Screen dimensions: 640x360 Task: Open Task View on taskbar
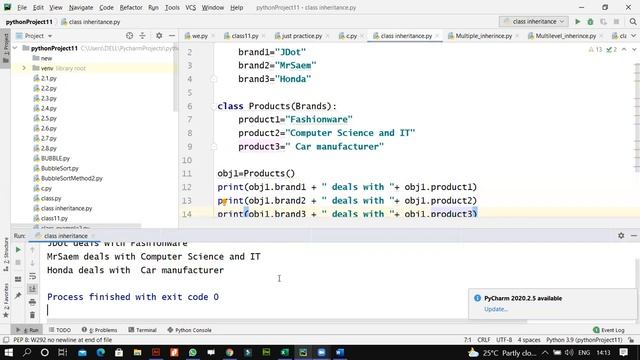[62, 352]
